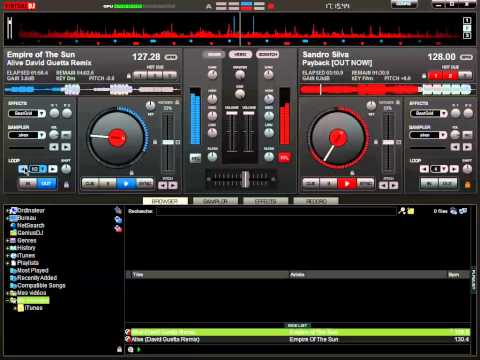Image resolution: width=480 pixels, height=360 pixels.
Task: Toggle orange loop lock on right deck
Action: coord(468,184)
